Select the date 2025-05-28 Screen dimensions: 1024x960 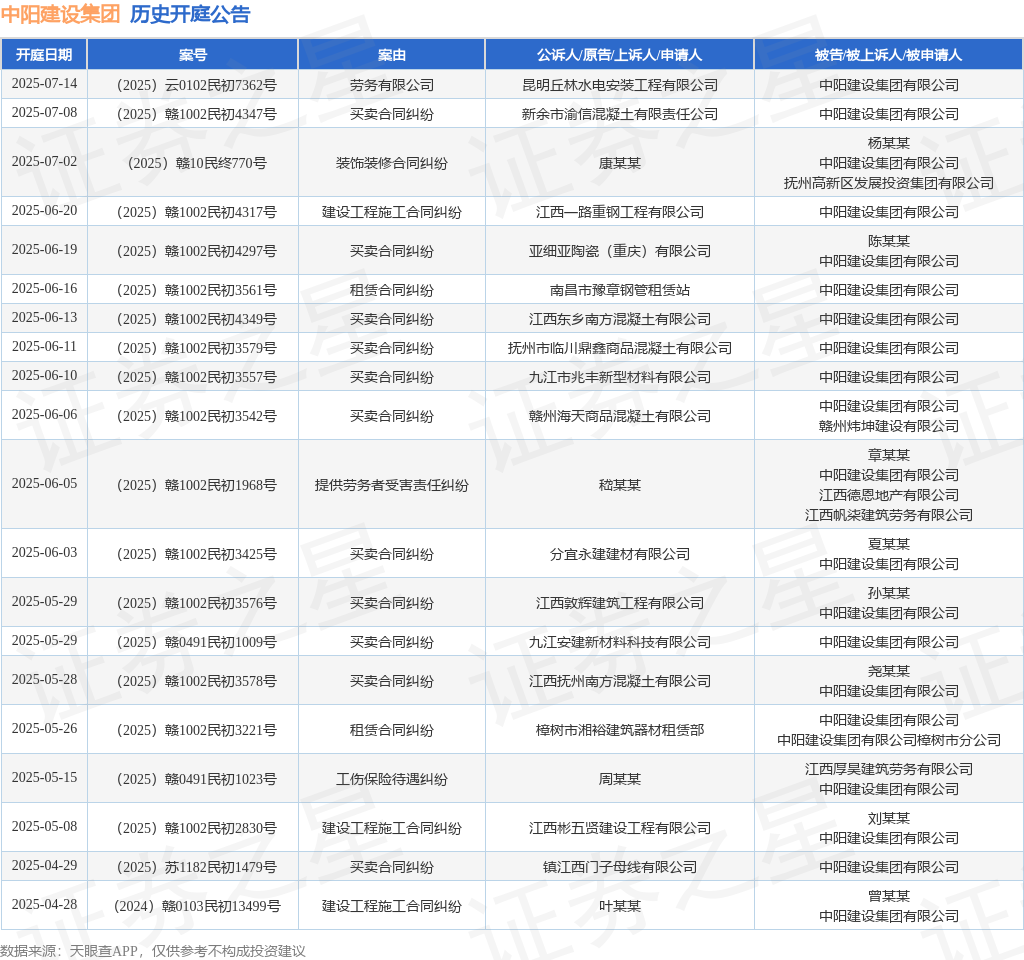pos(44,680)
